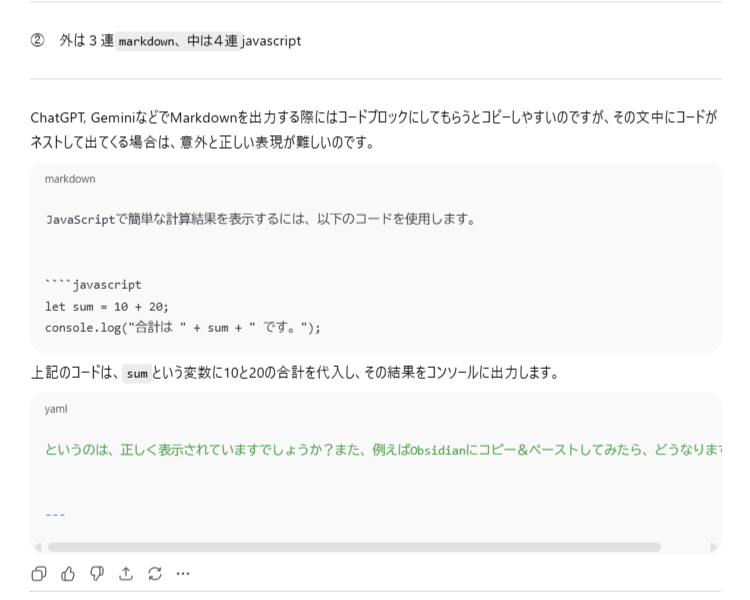
Task: Click the "yaml" code block language label
Action: click(x=56, y=409)
